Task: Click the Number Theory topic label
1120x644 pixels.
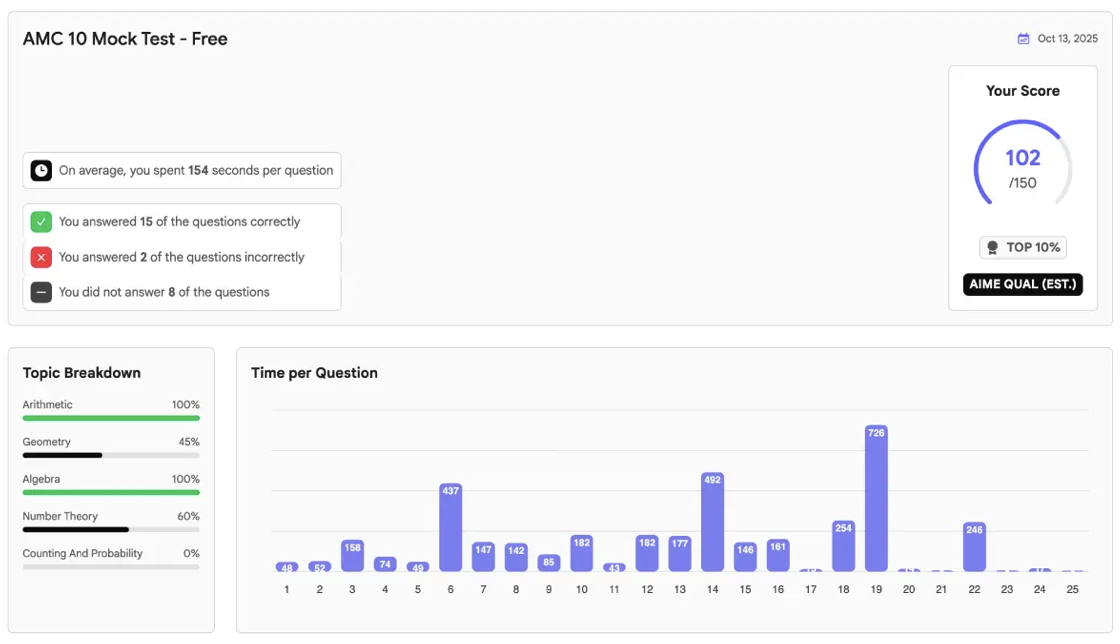Action: click(x=60, y=516)
